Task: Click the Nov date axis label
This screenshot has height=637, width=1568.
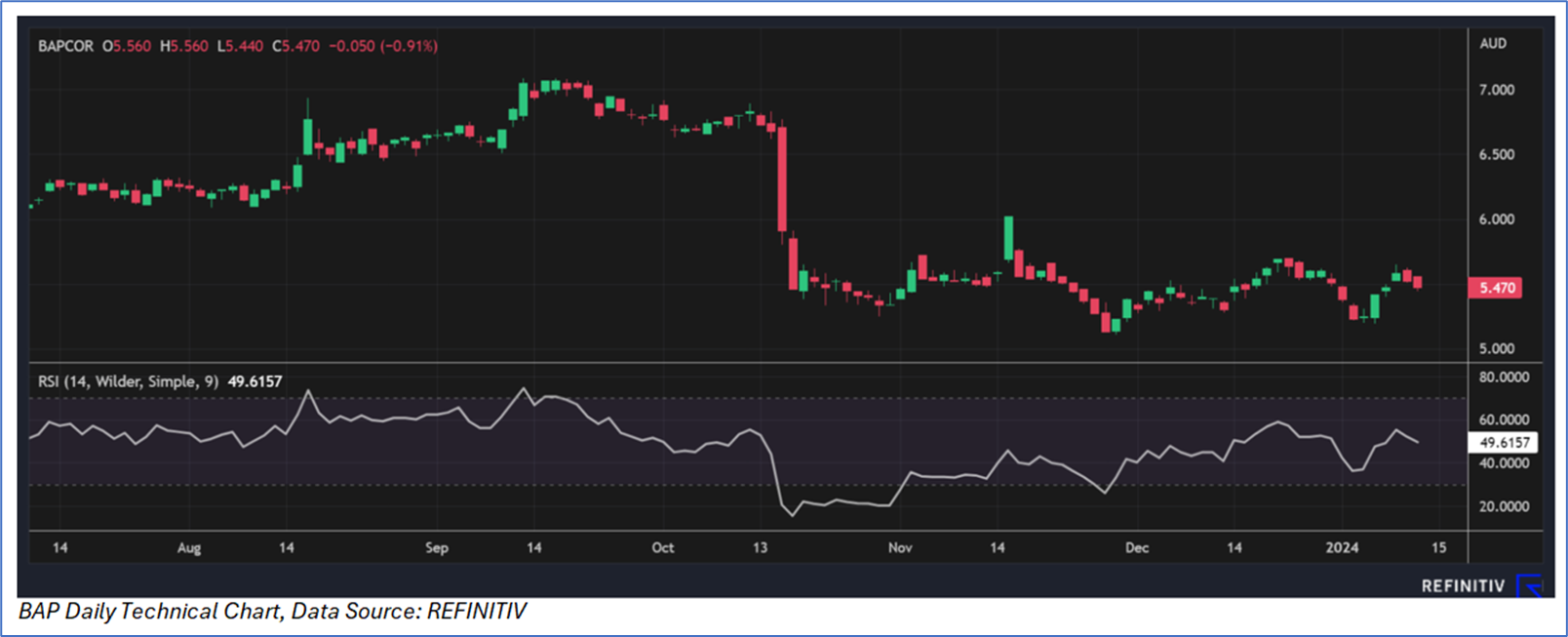Action: 900,547
